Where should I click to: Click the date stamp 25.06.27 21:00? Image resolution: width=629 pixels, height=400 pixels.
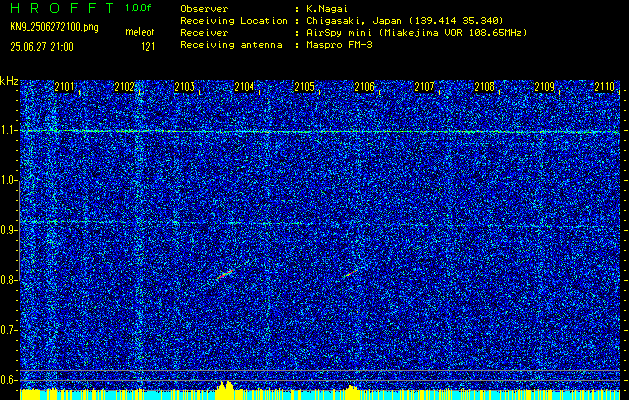[x=42, y=47]
